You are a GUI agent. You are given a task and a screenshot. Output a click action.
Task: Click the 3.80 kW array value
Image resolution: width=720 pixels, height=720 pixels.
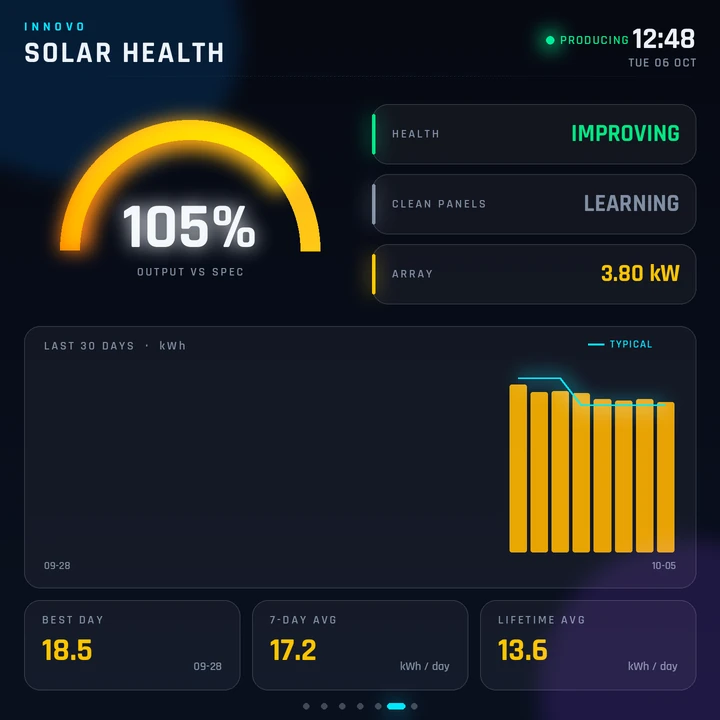point(640,273)
